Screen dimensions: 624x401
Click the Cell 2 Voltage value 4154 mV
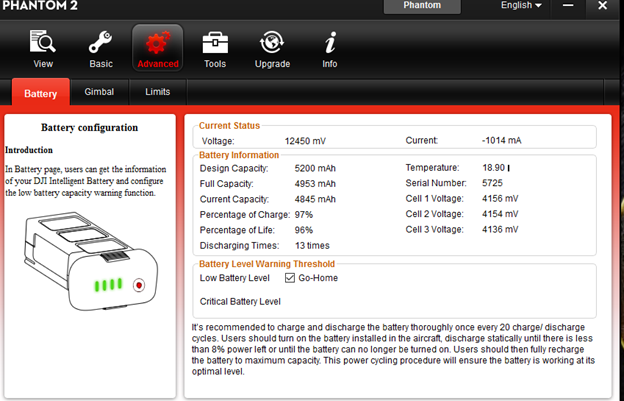[500, 214]
